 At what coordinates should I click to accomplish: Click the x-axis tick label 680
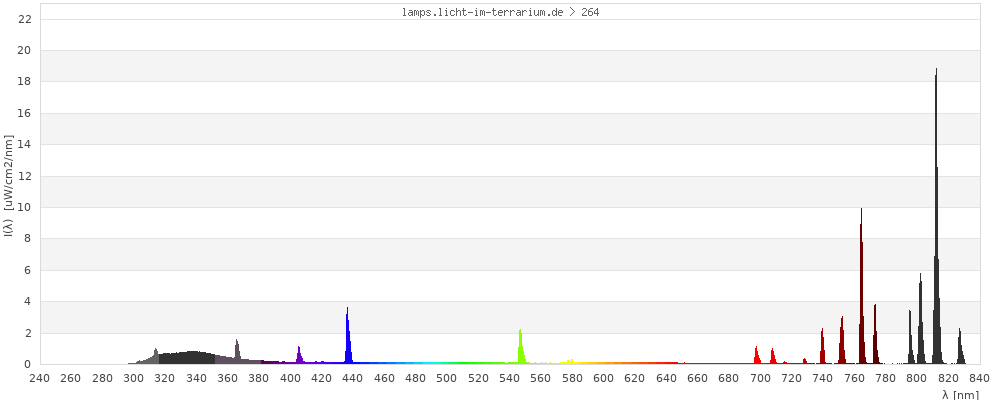(x=728, y=378)
